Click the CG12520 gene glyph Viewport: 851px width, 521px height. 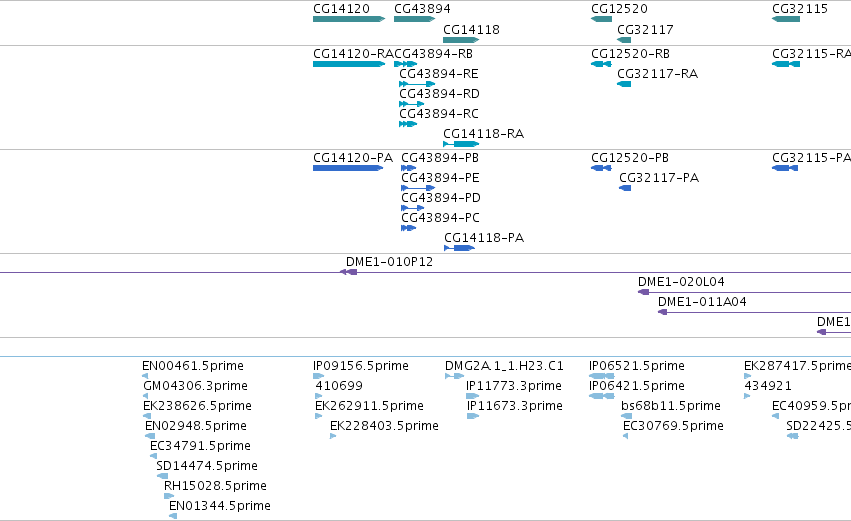tap(601, 19)
